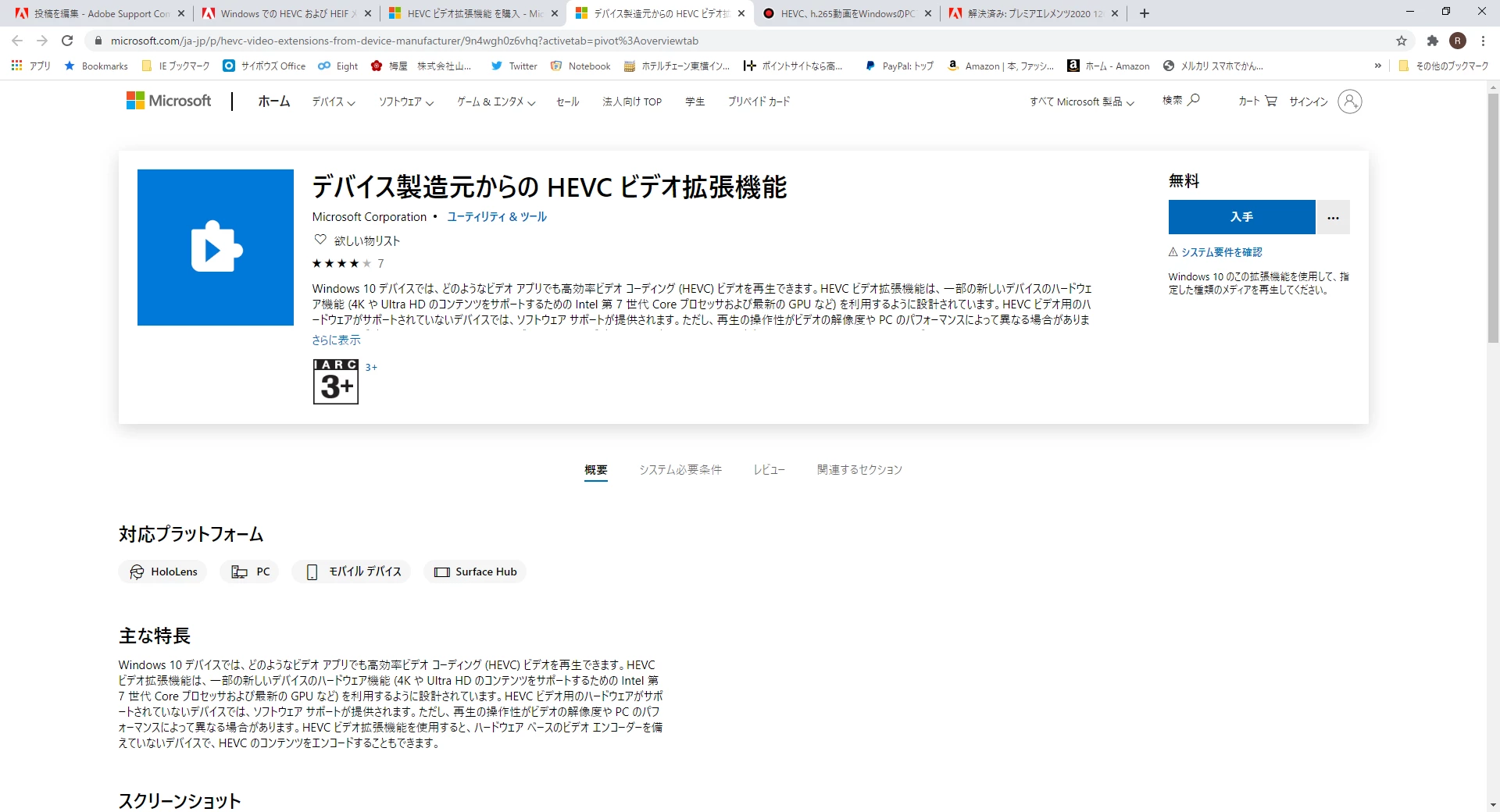Expand hidden bookmarks overflow chevron
The width and height of the screenshot is (1500, 812).
coord(1377,66)
